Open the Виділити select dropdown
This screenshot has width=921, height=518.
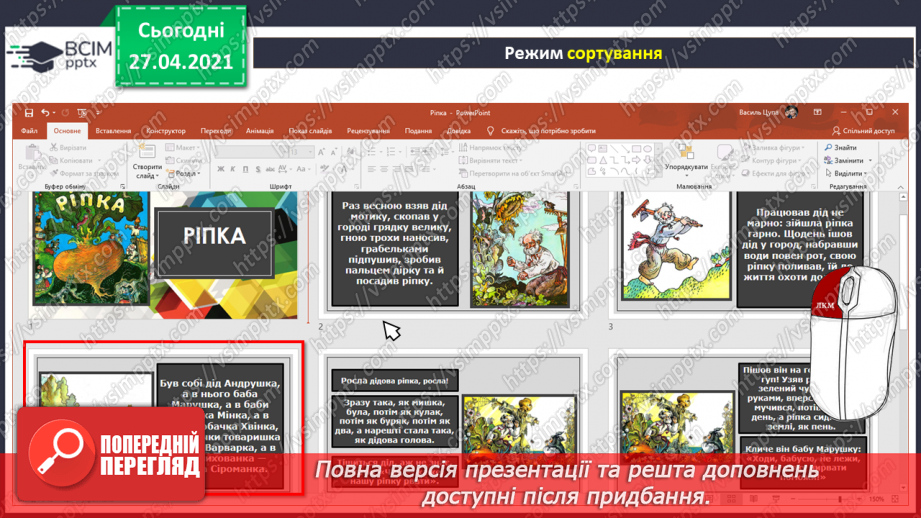click(846, 173)
